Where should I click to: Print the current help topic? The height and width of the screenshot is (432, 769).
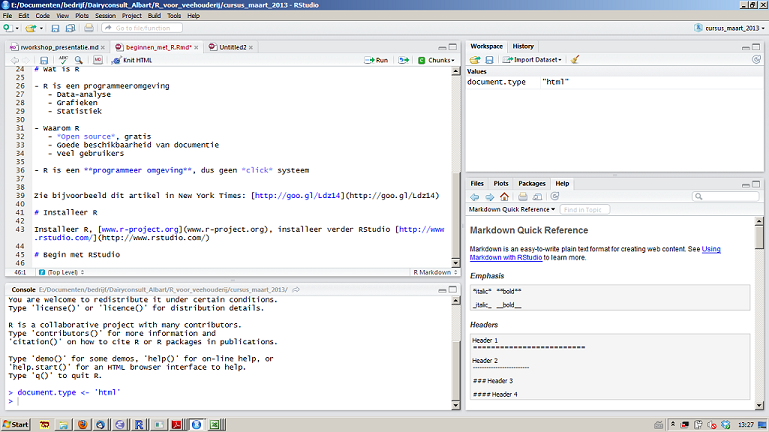(522, 197)
